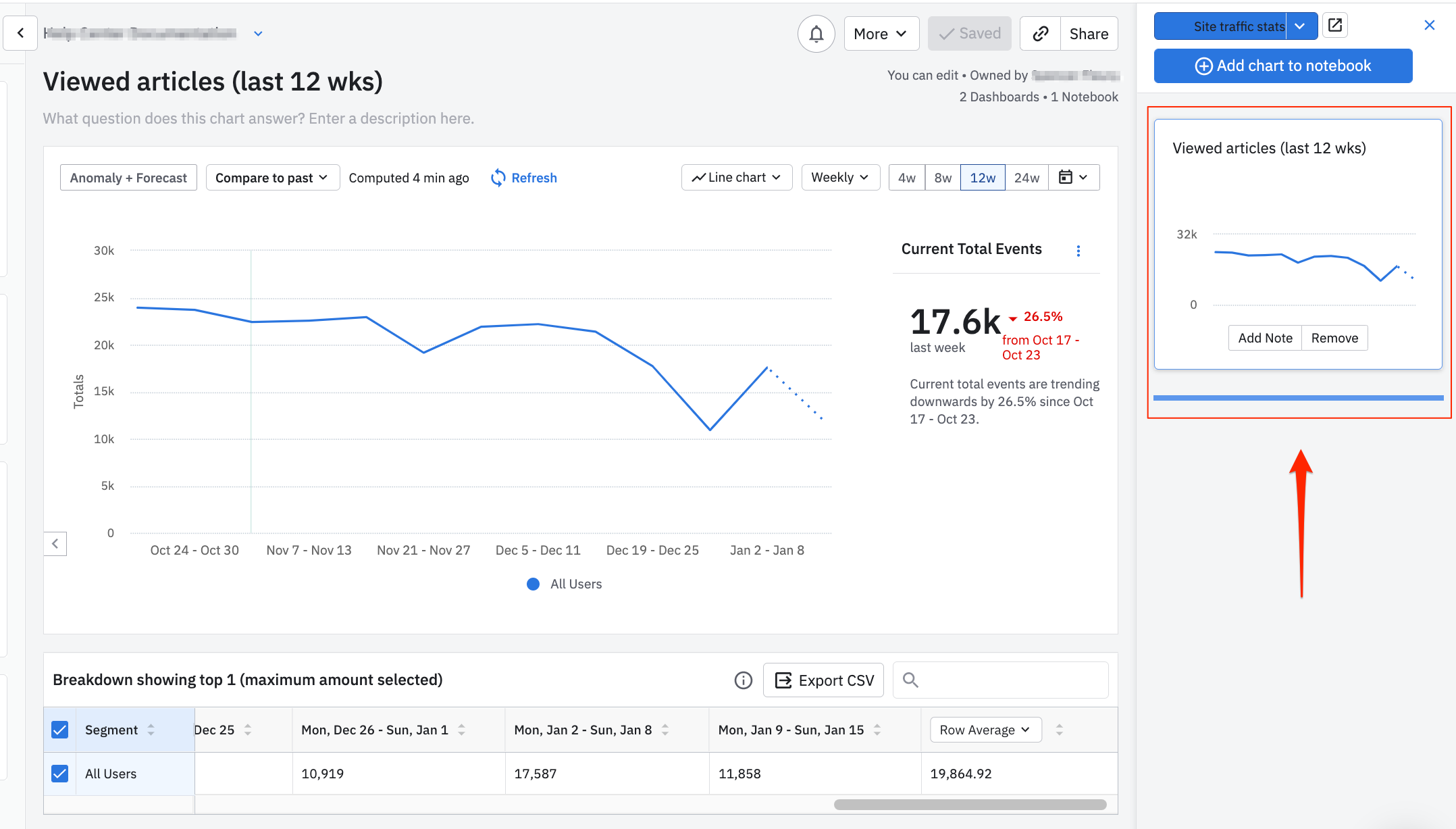Enable the Anomaly + Forecast toggle
This screenshot has width=1456, height=829.
click(x=128, y=178)
